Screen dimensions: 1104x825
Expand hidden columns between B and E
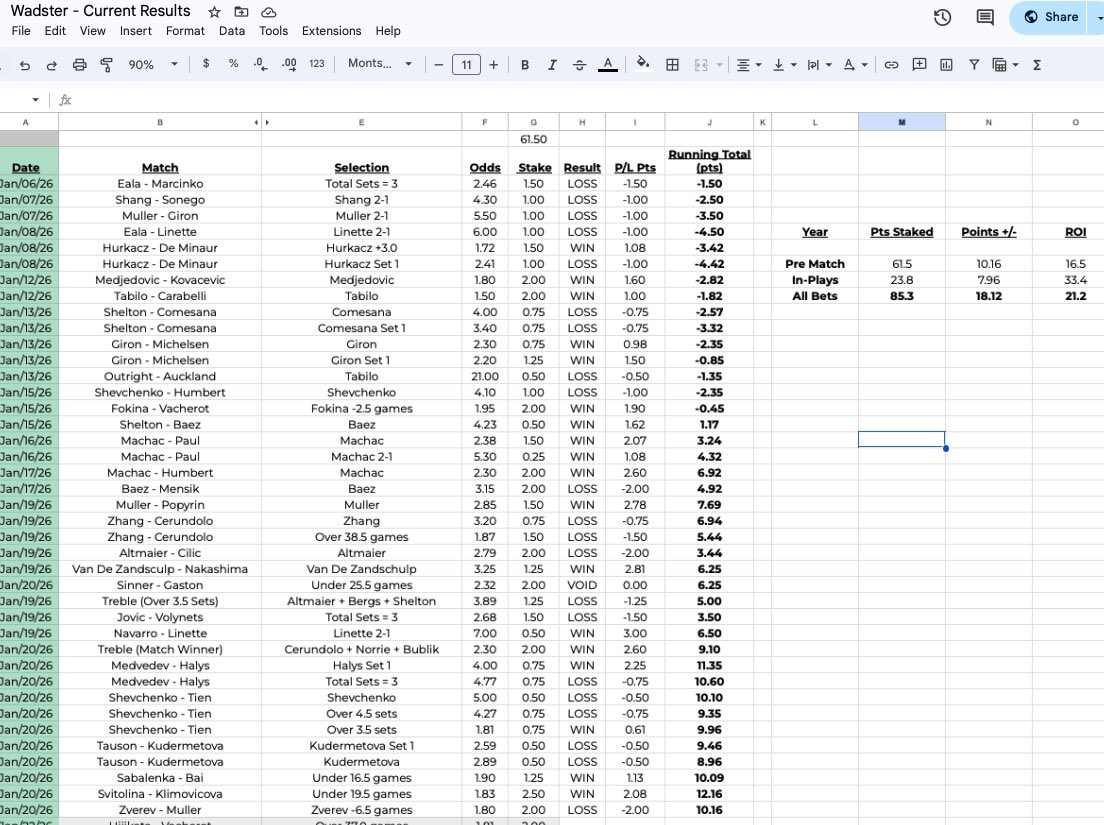point(261,122)
